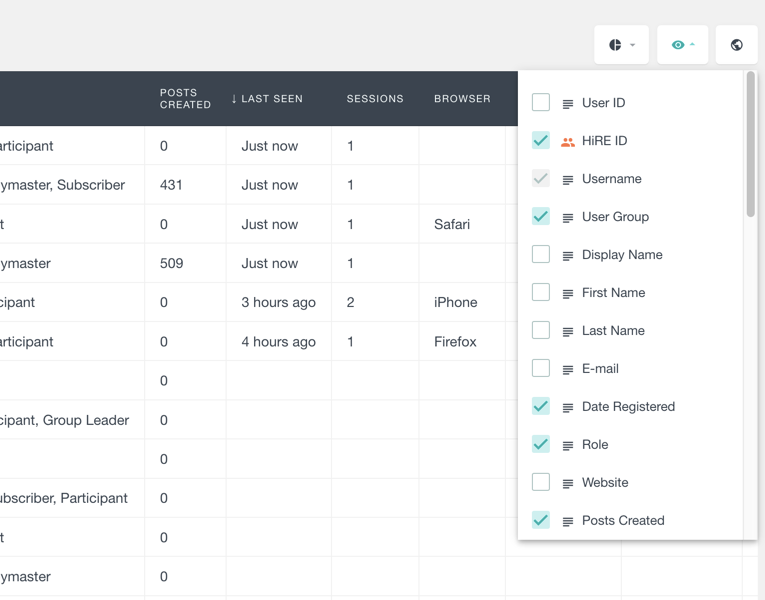This screenshot has width=765, height=600.
Task: Check the E-mail column checkbox
Action: click(541, 368)
